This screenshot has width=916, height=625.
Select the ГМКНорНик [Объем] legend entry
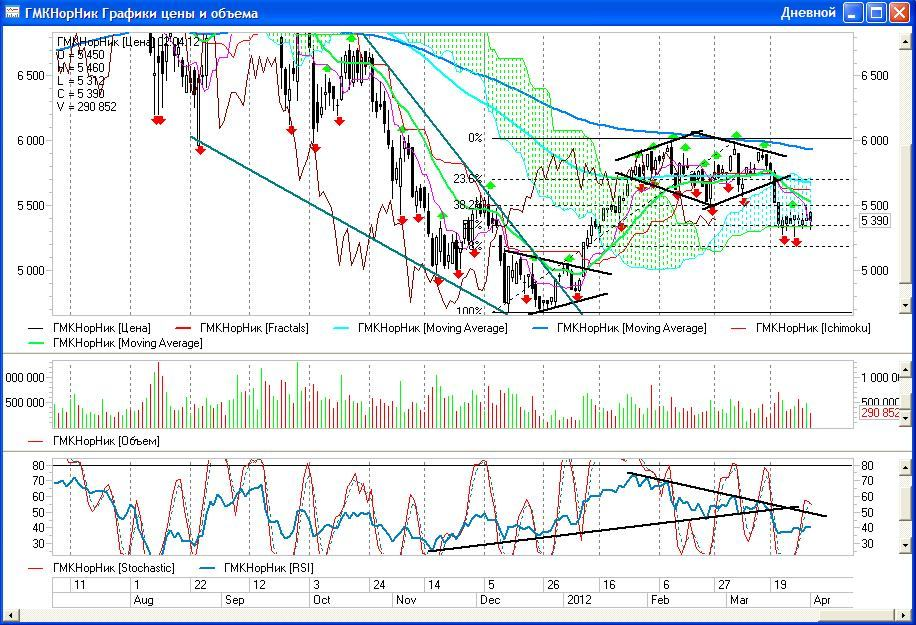click(93, 440)
